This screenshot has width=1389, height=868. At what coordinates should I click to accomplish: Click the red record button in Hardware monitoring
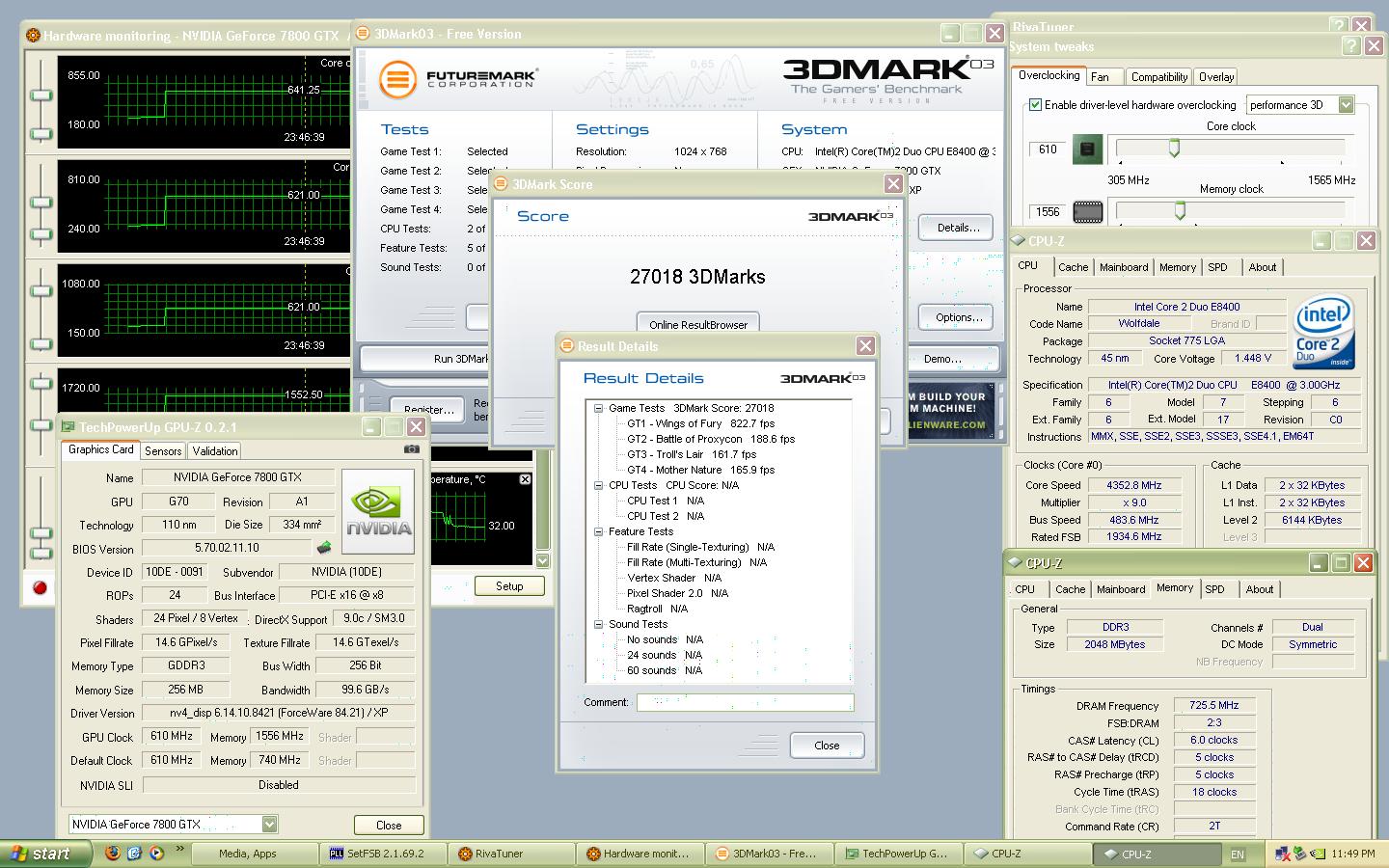tap(40, 586)
